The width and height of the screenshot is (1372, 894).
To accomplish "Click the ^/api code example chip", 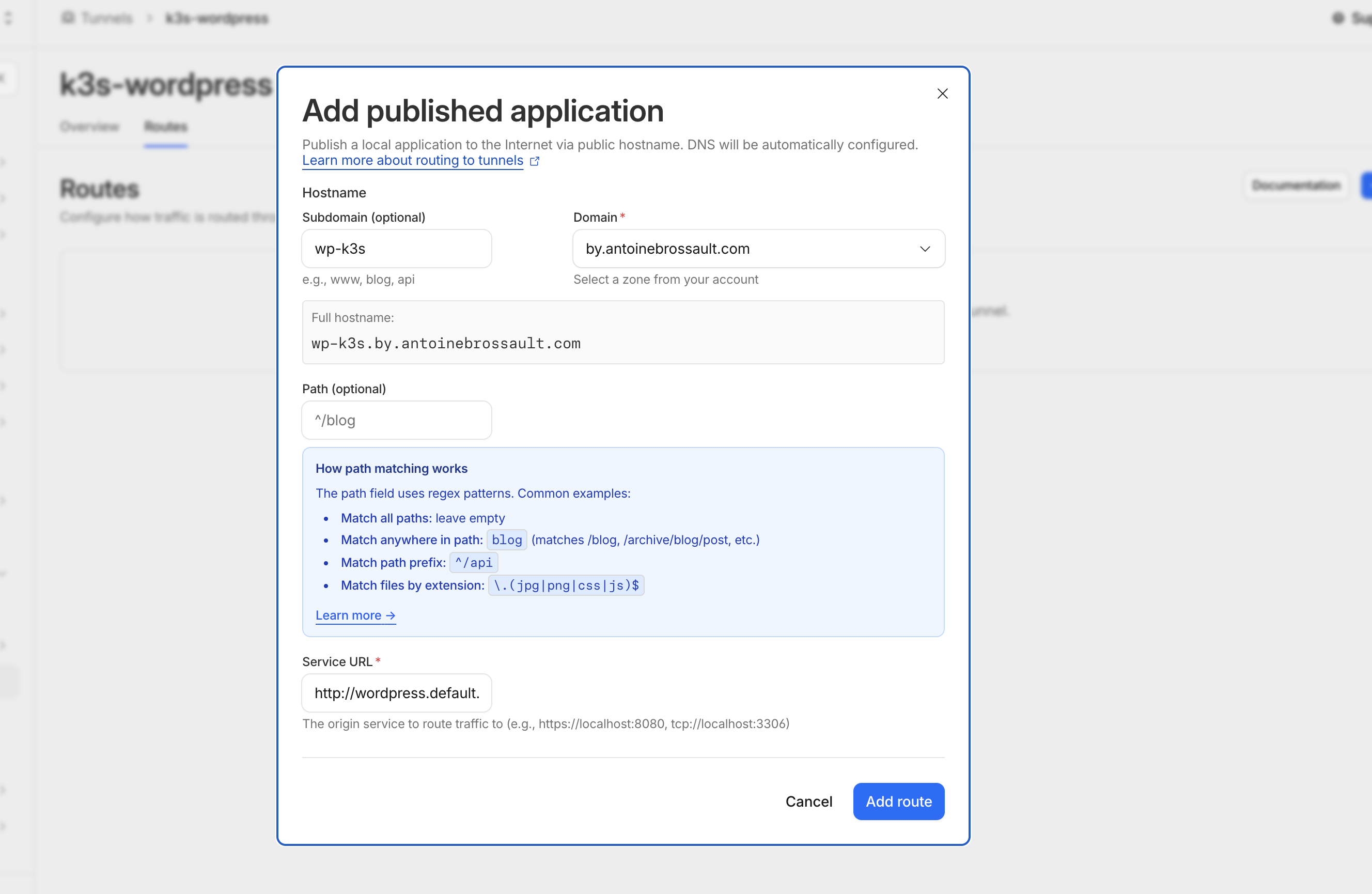I will pos(473,562).
